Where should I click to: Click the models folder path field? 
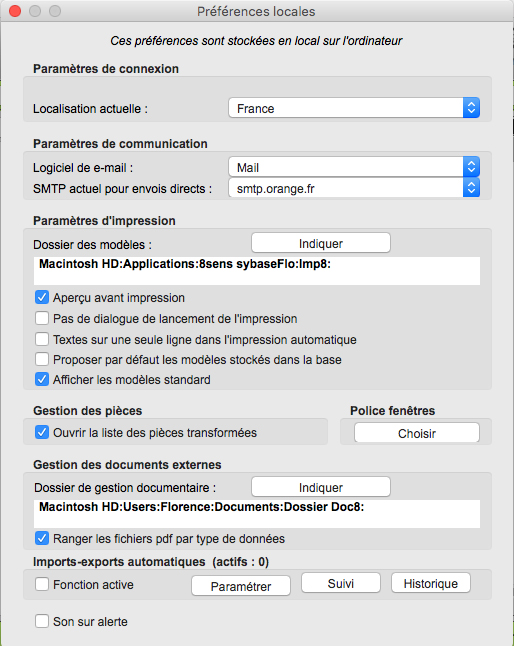(257, 271)
